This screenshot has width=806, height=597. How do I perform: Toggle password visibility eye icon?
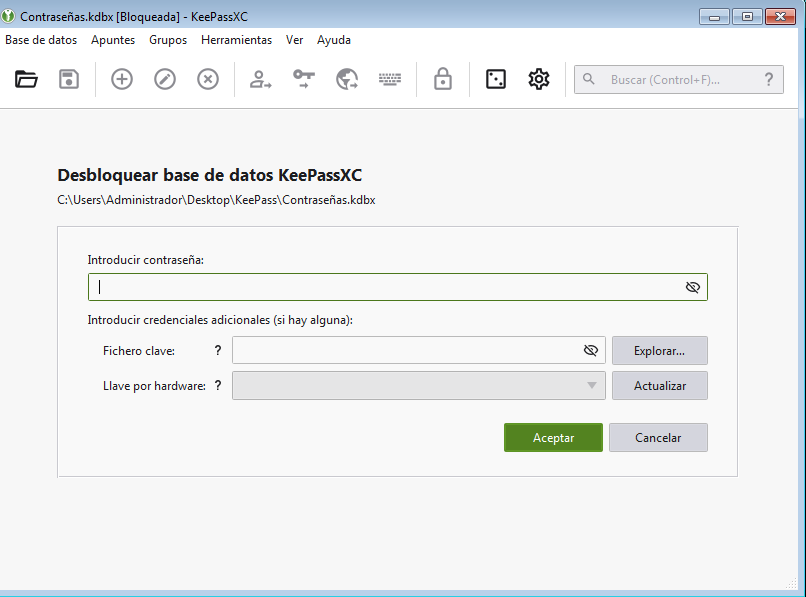[693, 287]
